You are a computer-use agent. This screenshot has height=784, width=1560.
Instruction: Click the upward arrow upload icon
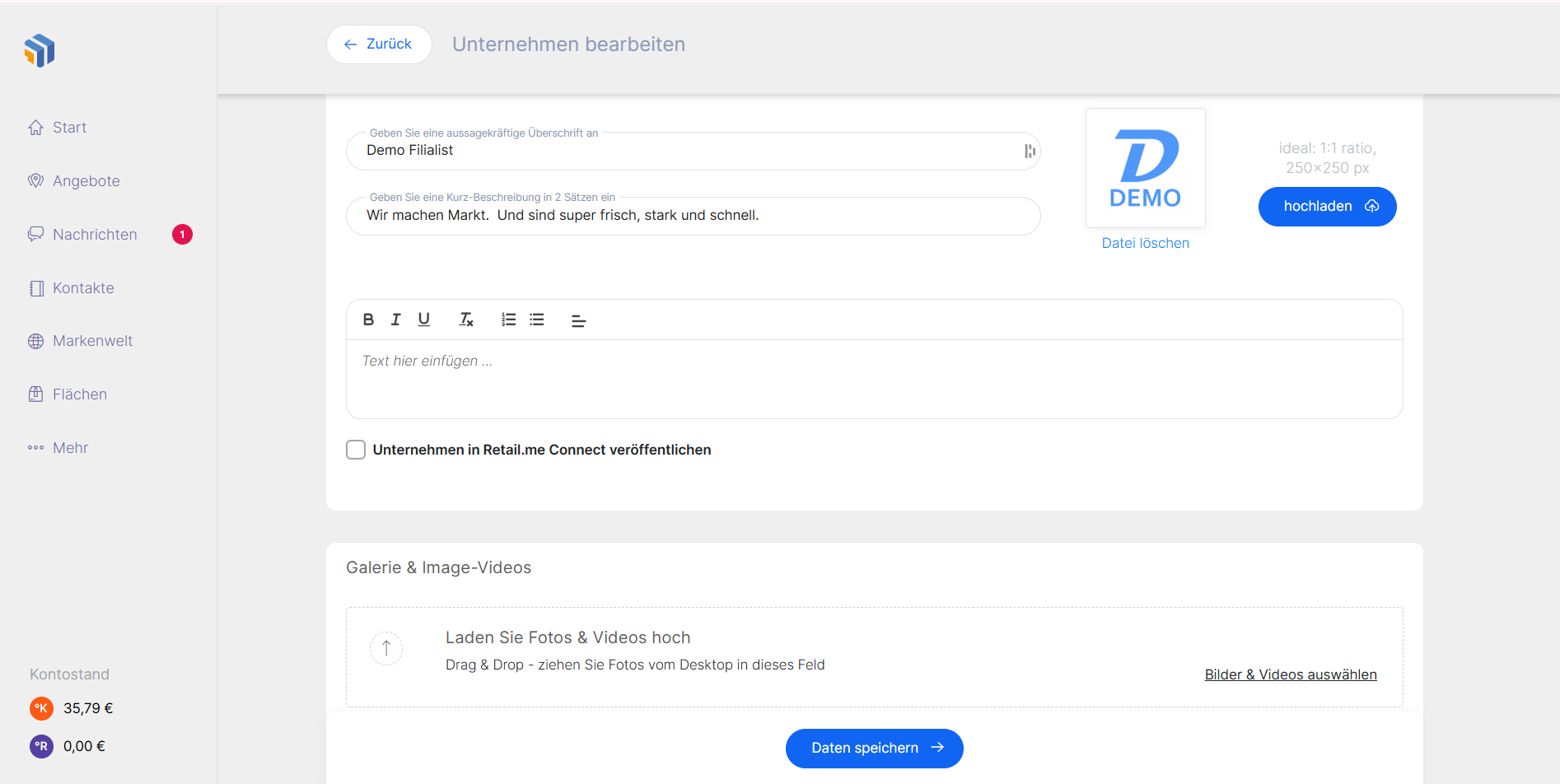click(386, 648)
